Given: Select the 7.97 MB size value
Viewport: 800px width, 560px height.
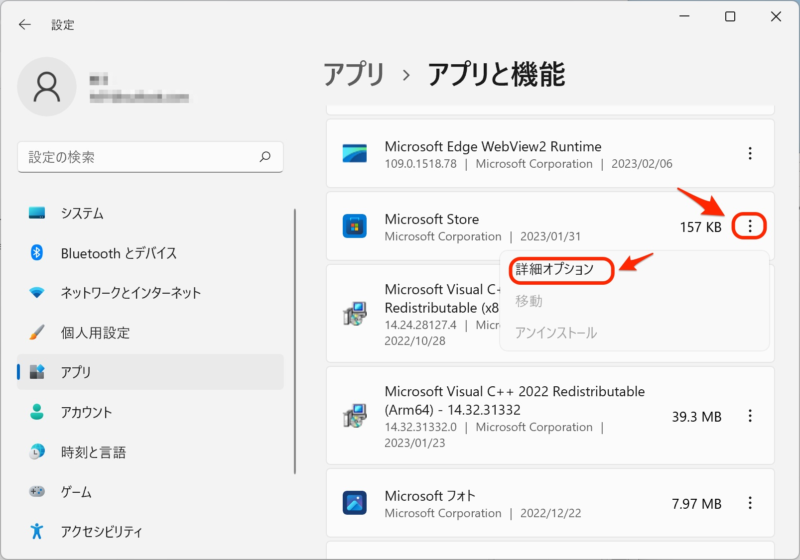Looking at the screenshot, I should coord(696,504).
